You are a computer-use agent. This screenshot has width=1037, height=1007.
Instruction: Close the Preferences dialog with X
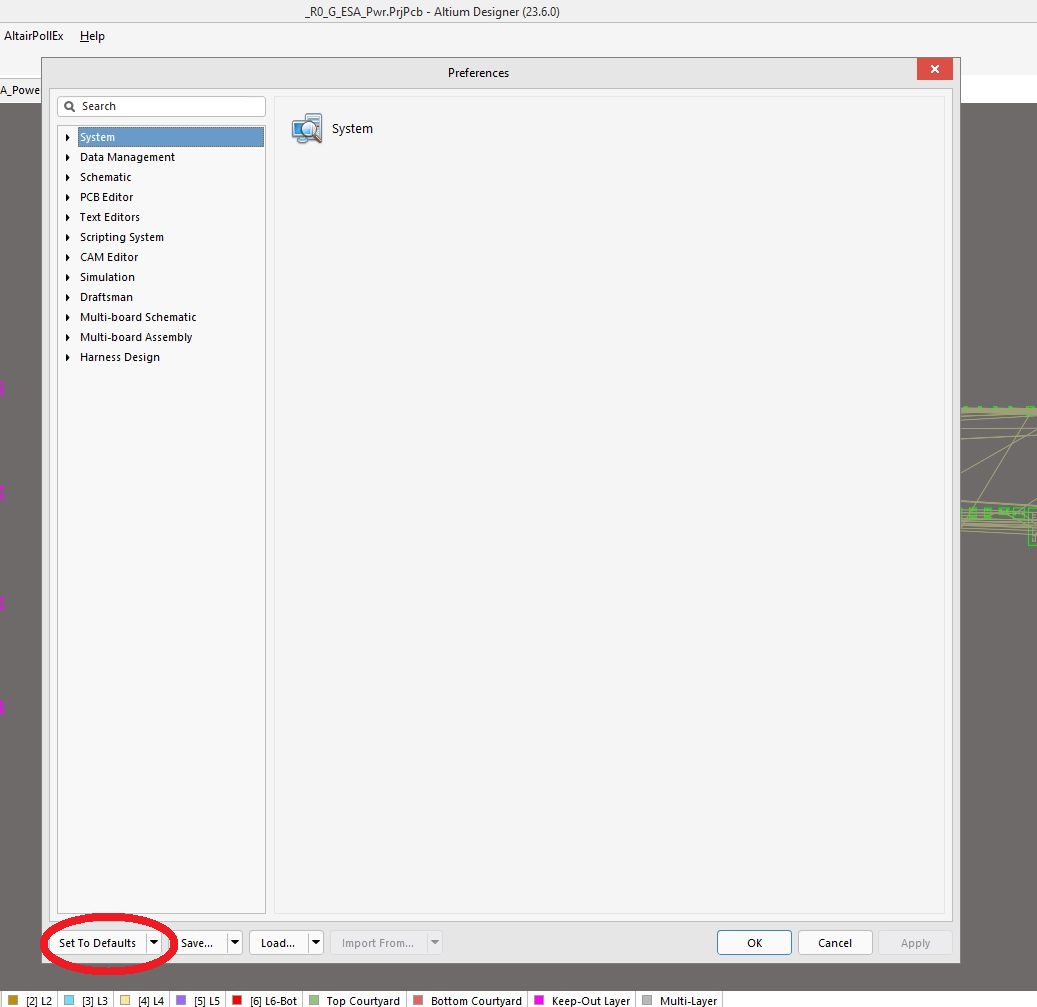click(934, 69)
